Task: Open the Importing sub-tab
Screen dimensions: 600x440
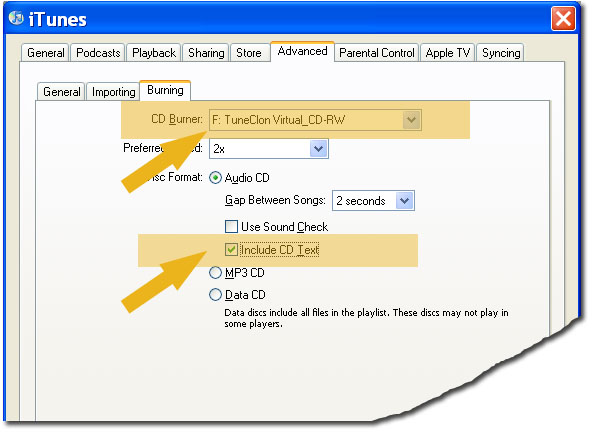Action: click(113, 92)
